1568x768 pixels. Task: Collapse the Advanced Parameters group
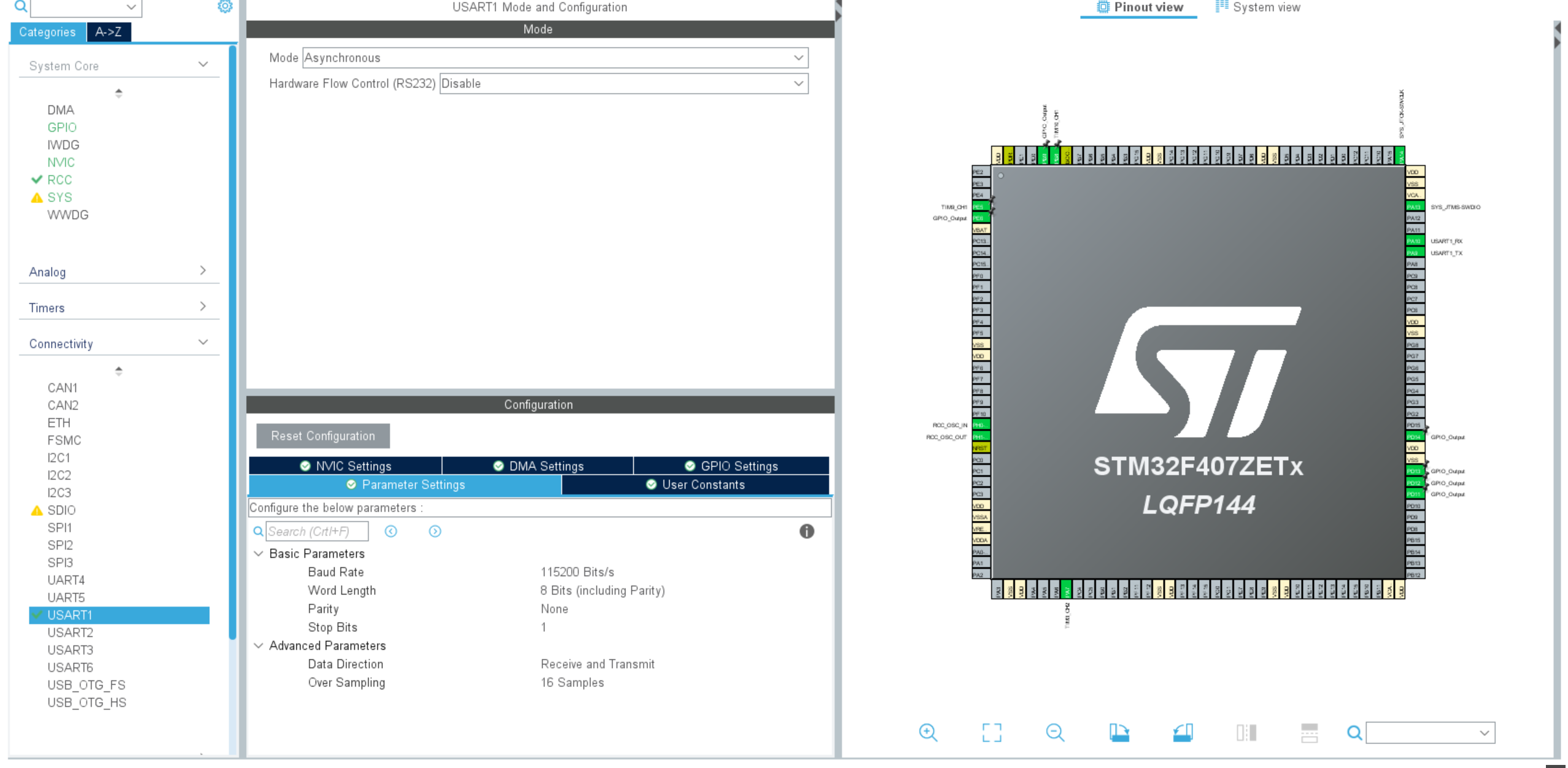click(258, 645)
